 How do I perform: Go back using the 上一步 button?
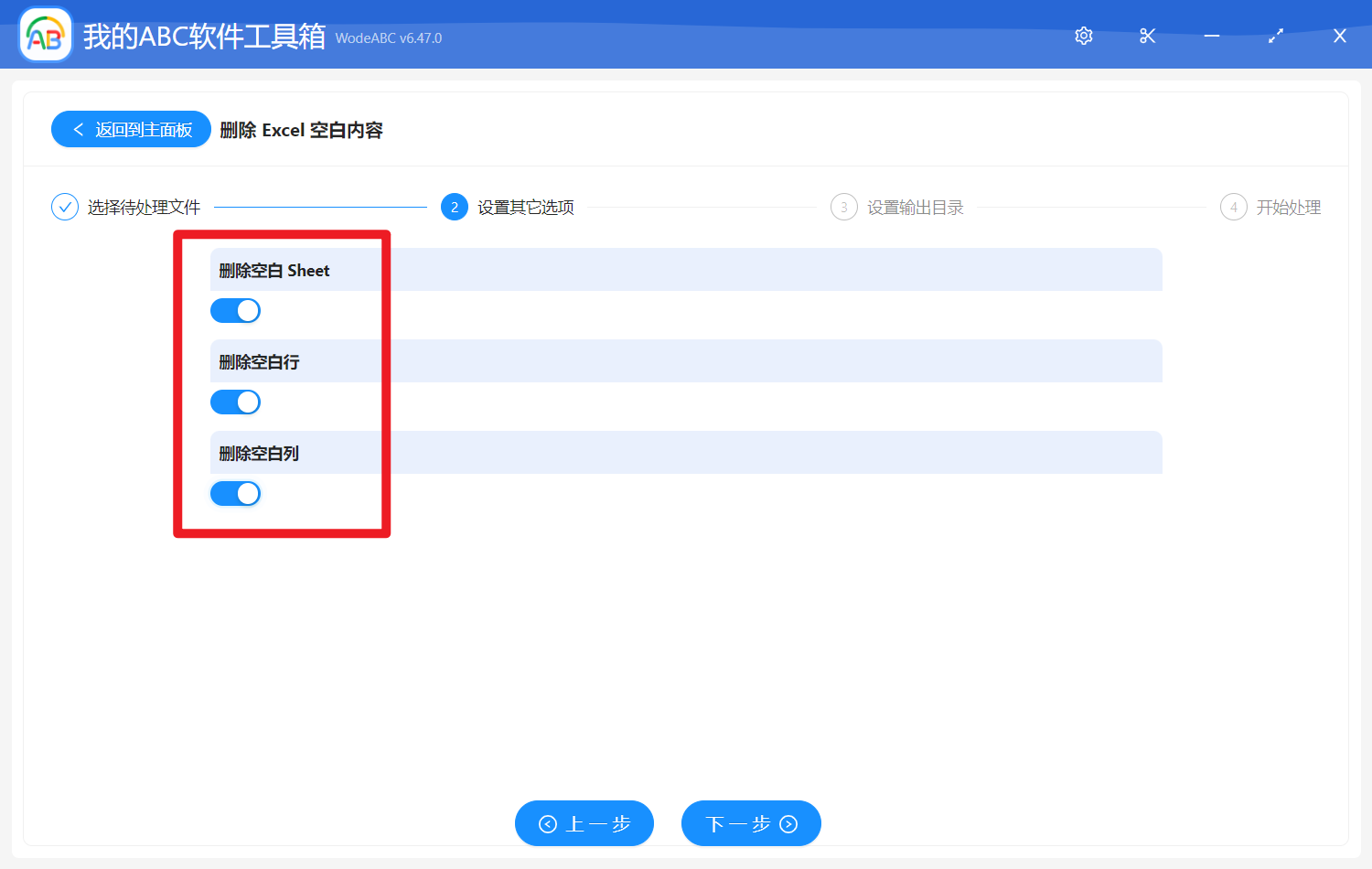[584, 823]
